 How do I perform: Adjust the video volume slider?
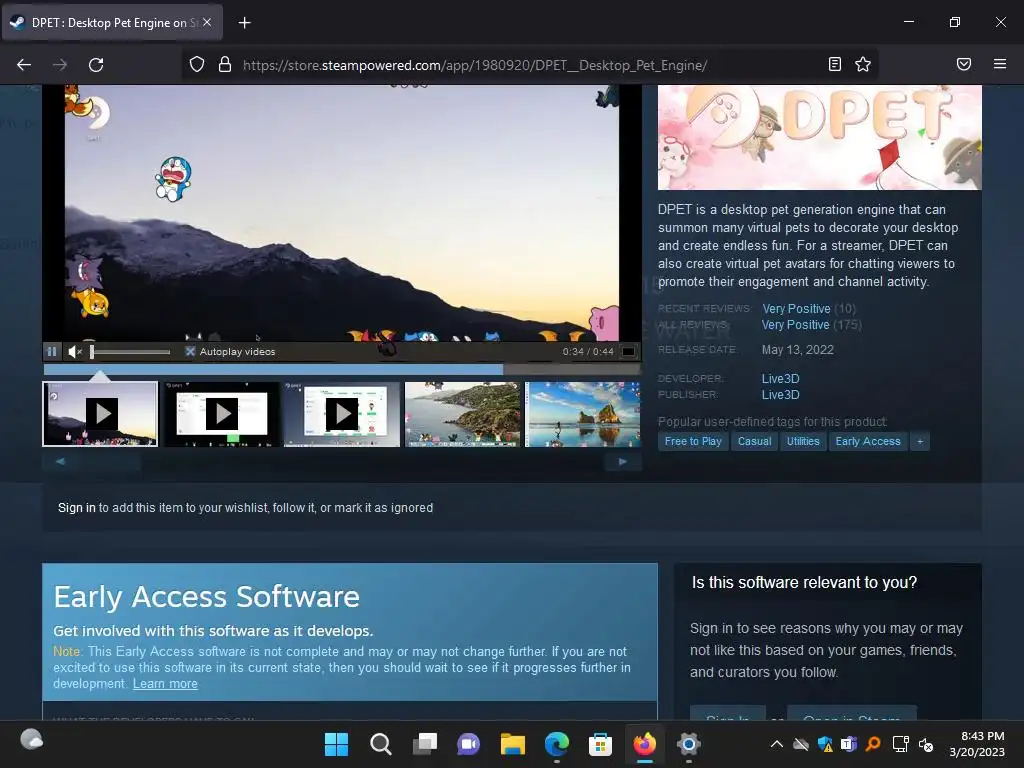130,352
